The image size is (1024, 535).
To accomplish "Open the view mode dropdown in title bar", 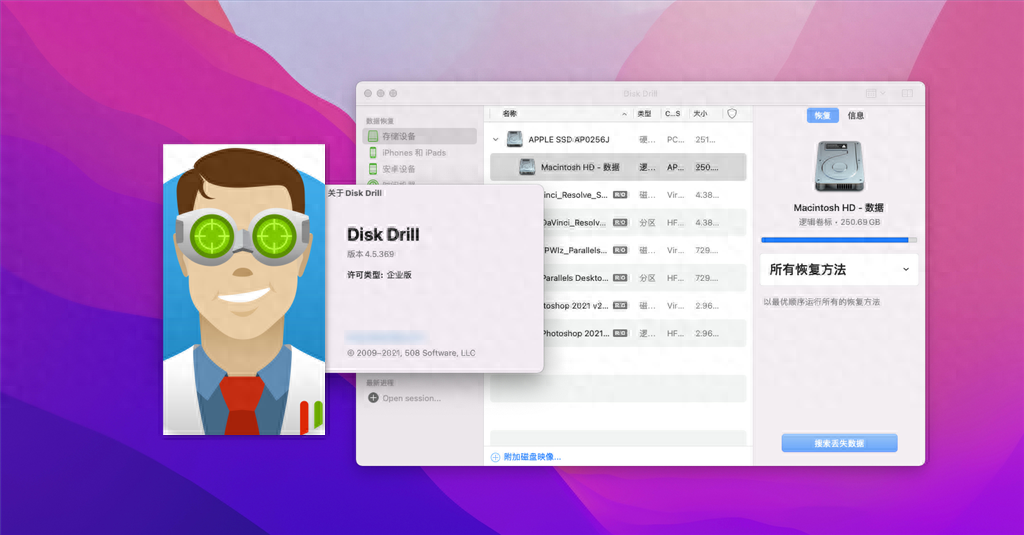I will [x=876, y=93].
